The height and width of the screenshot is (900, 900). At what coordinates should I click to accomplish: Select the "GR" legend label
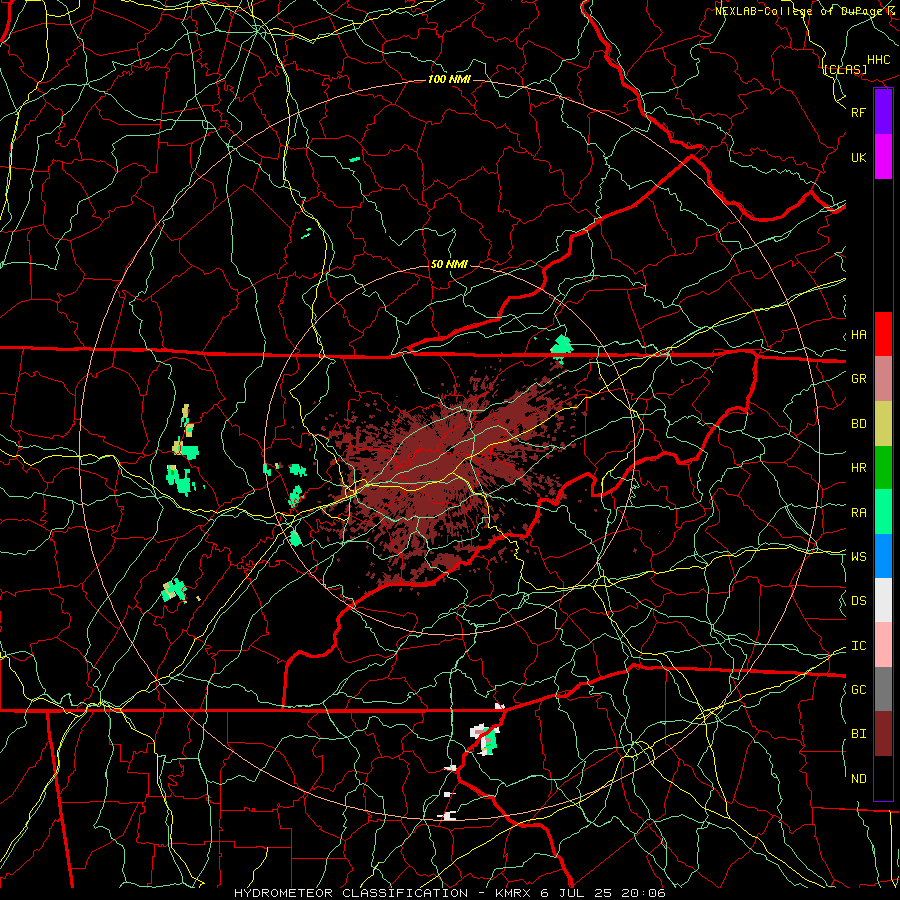click(x=858, y=379)
